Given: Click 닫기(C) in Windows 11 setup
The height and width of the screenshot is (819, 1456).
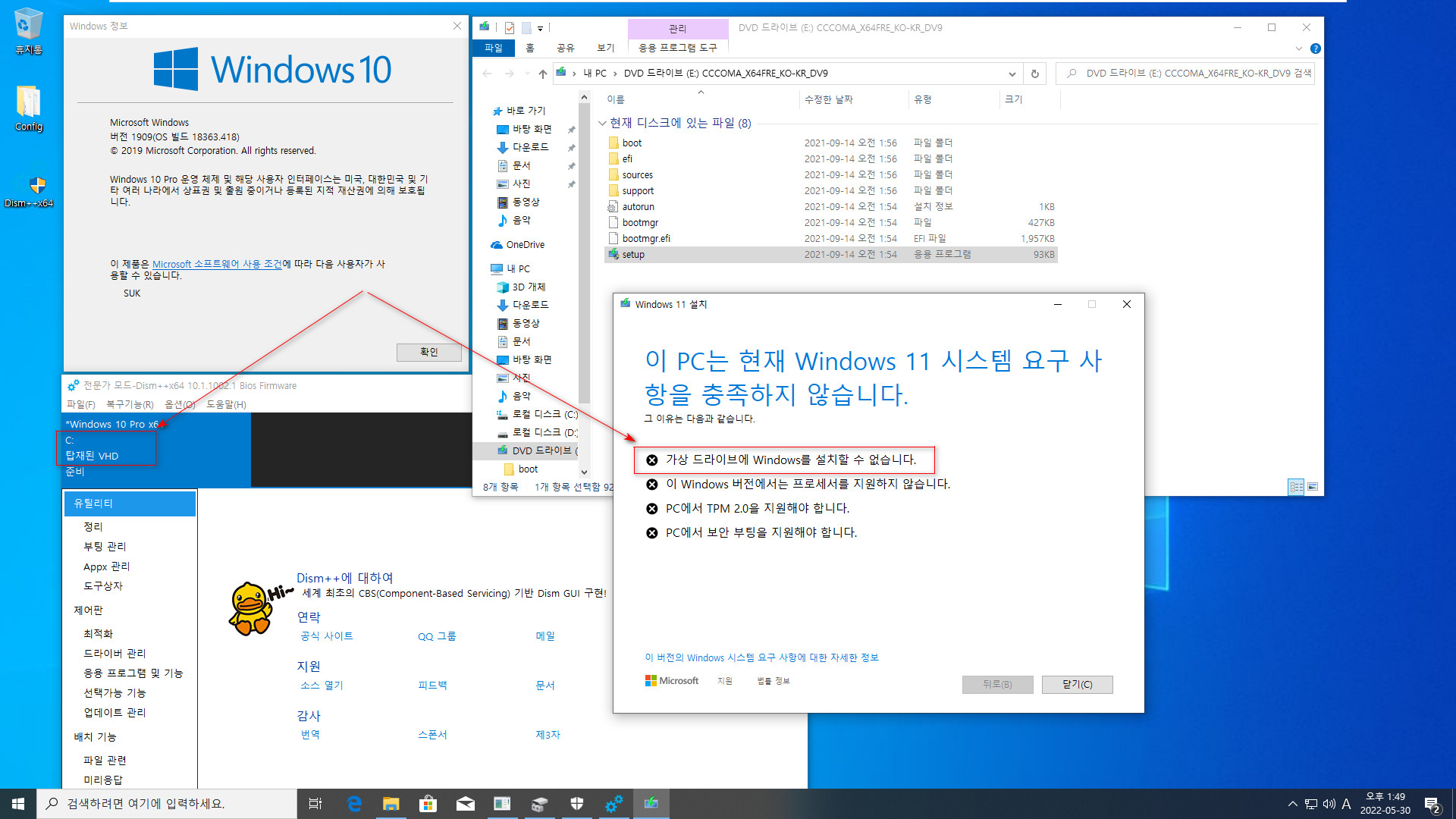Looking at the screenshot, I should [x=1077, y=684].
